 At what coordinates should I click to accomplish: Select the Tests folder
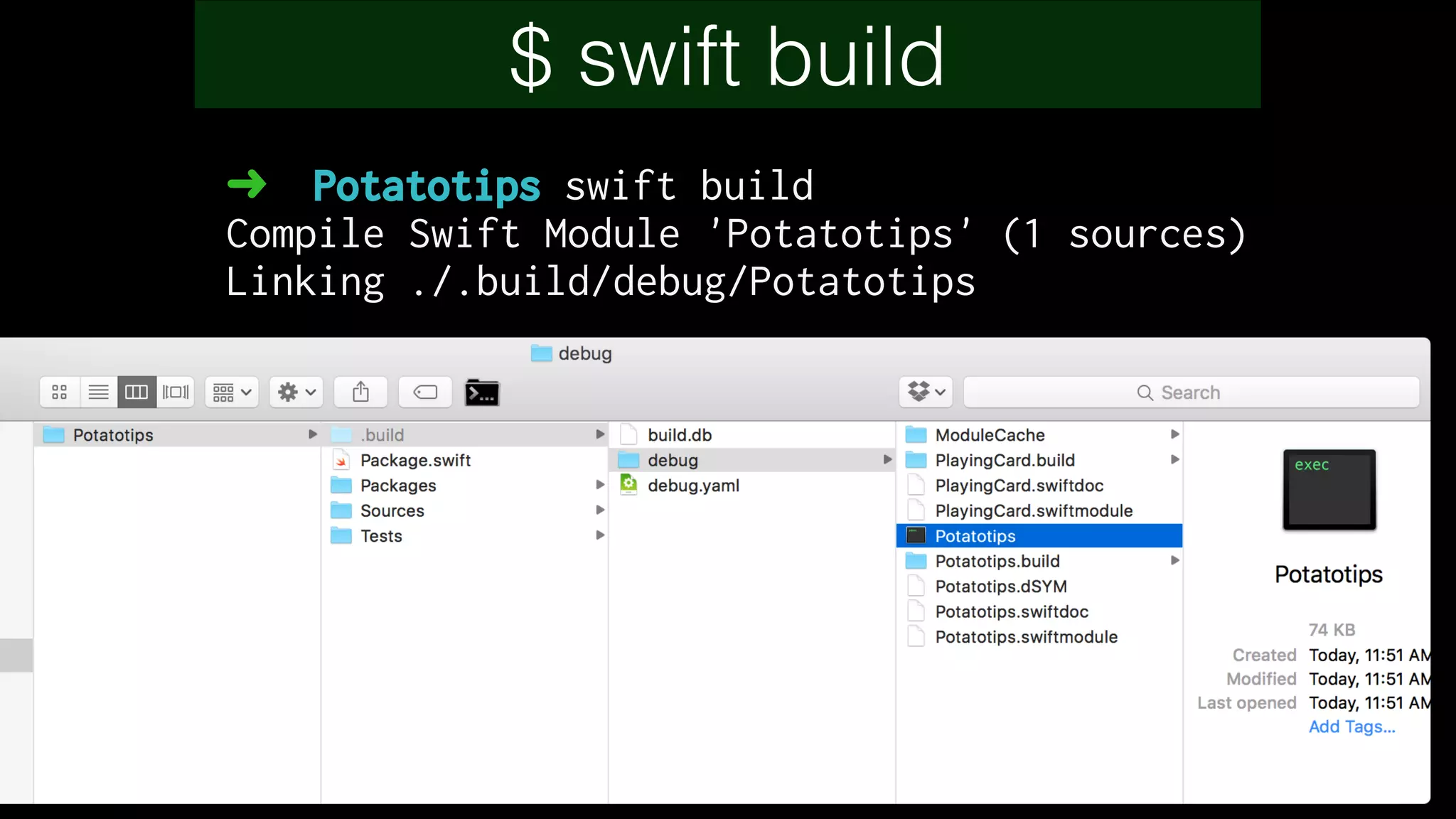[465, 535]
